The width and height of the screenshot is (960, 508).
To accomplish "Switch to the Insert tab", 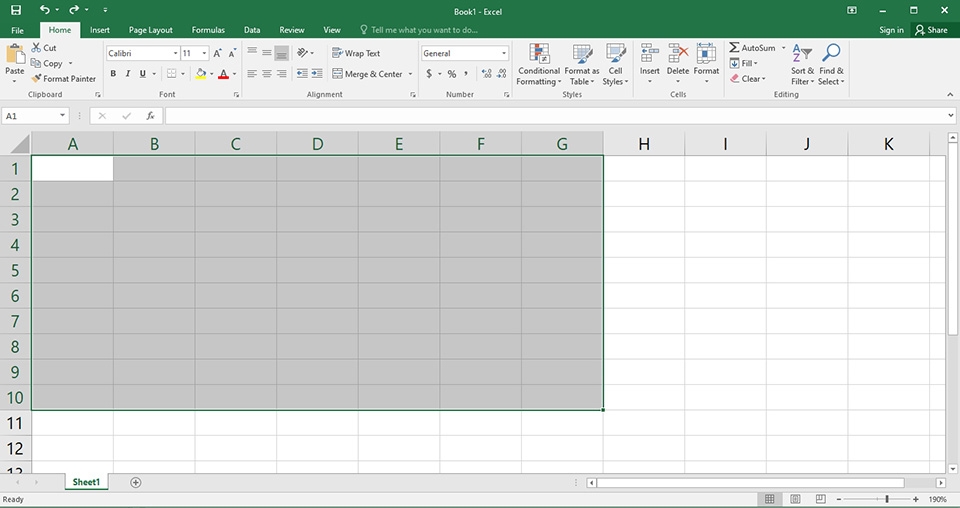I will pos(100,30).
